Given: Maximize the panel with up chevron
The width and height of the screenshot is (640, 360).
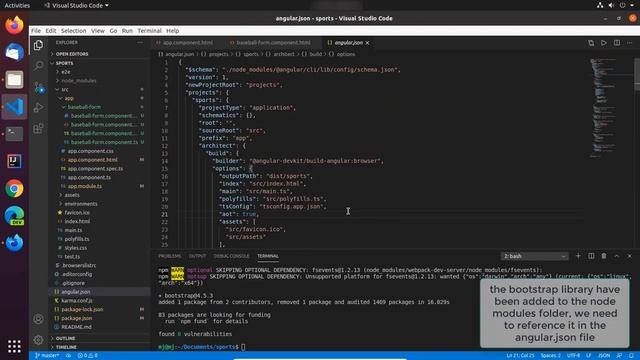Looking at the screenshot, I should click(617, 256).
